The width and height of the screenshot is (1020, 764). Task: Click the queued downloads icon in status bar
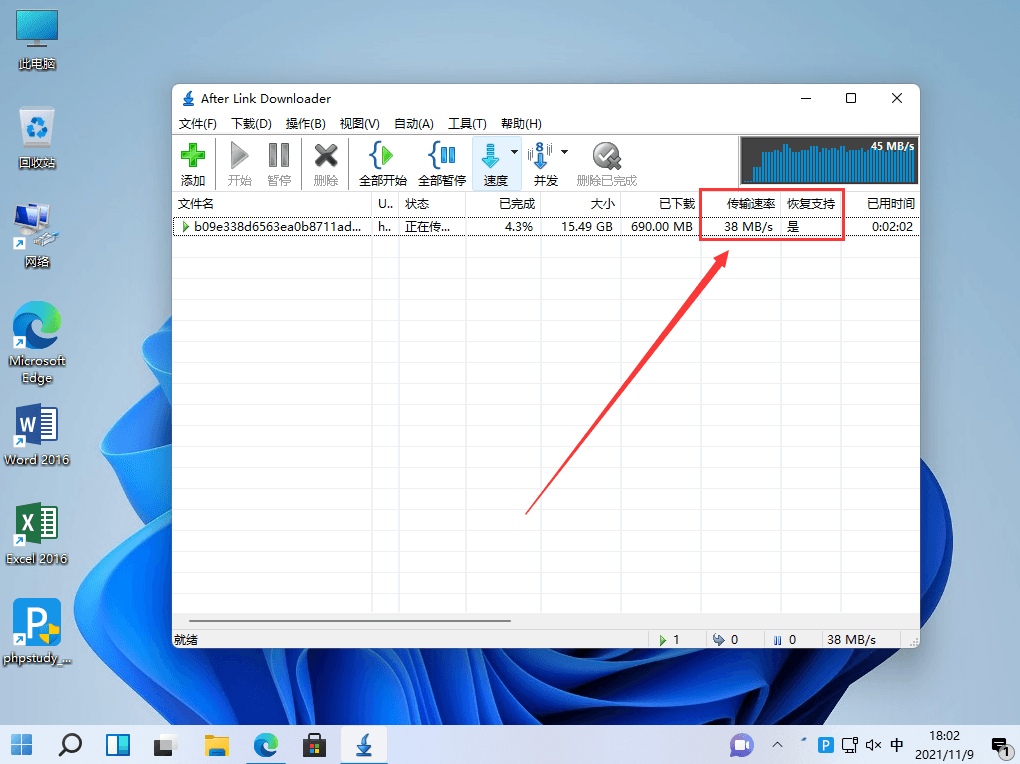tap(718, 640)
